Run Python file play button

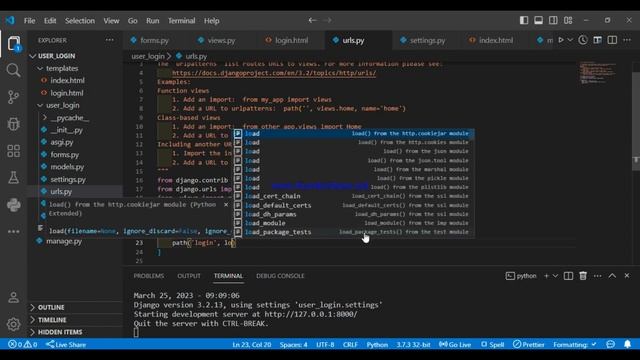561,40
